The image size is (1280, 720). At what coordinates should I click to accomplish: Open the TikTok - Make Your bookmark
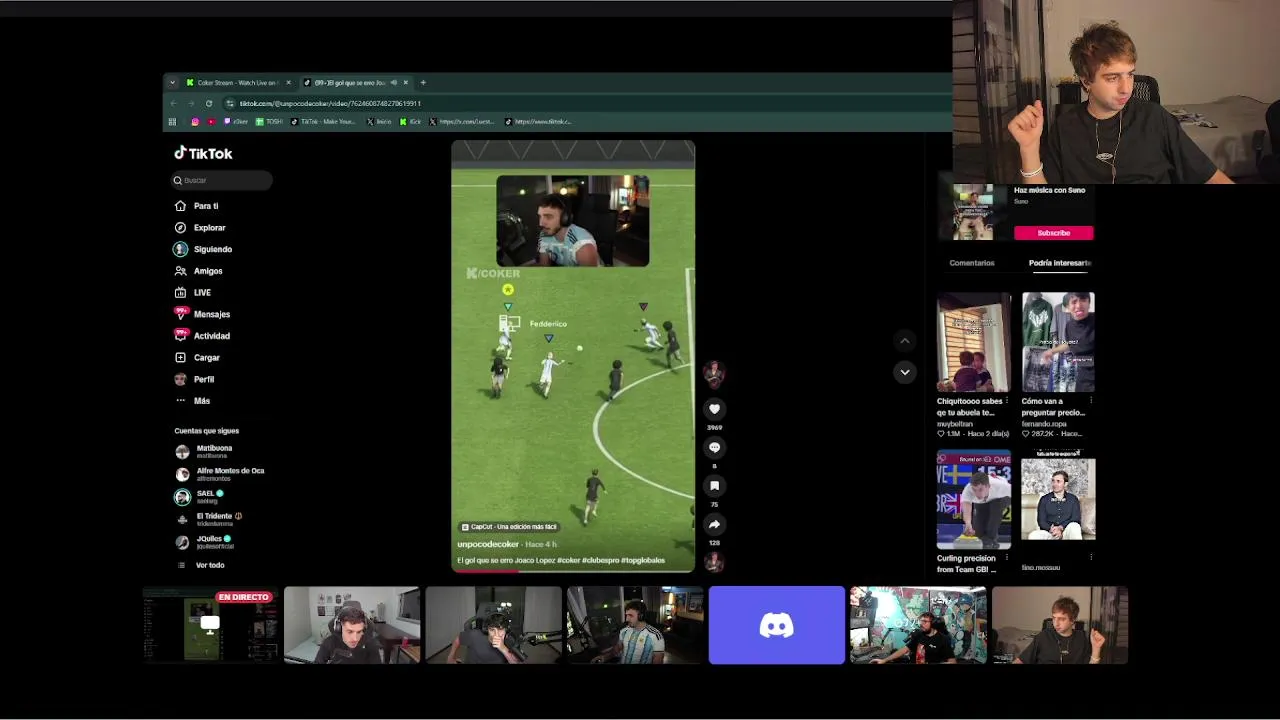[x=323, y=122]
